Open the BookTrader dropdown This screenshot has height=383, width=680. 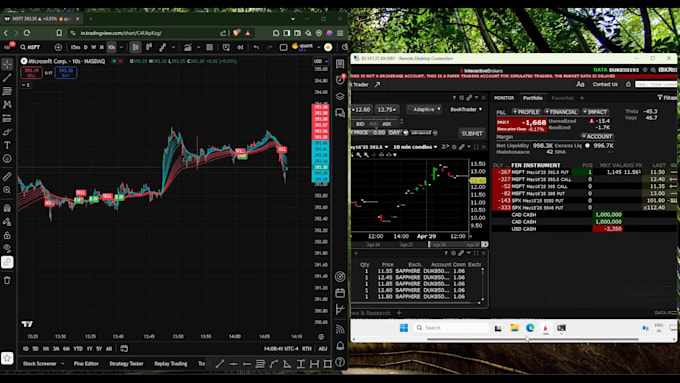pyautogui.click(x=466, y=109)
